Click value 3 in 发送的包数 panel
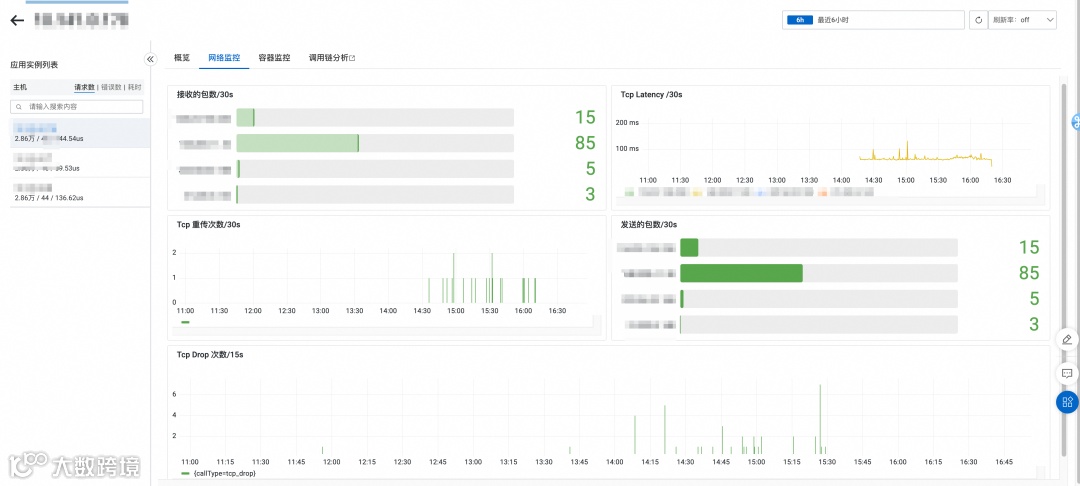Image resolution: width=1080 pixels, height=486 pixels. (x=1034, y=324)
